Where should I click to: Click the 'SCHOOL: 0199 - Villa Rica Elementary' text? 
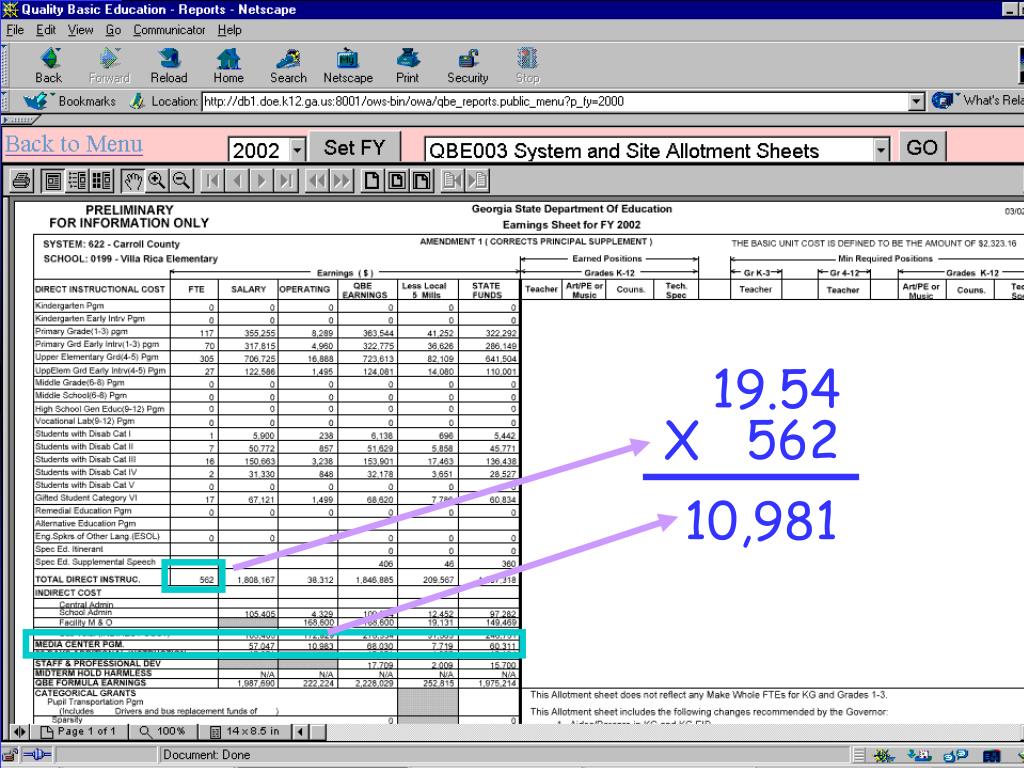[x=131, y=259]
